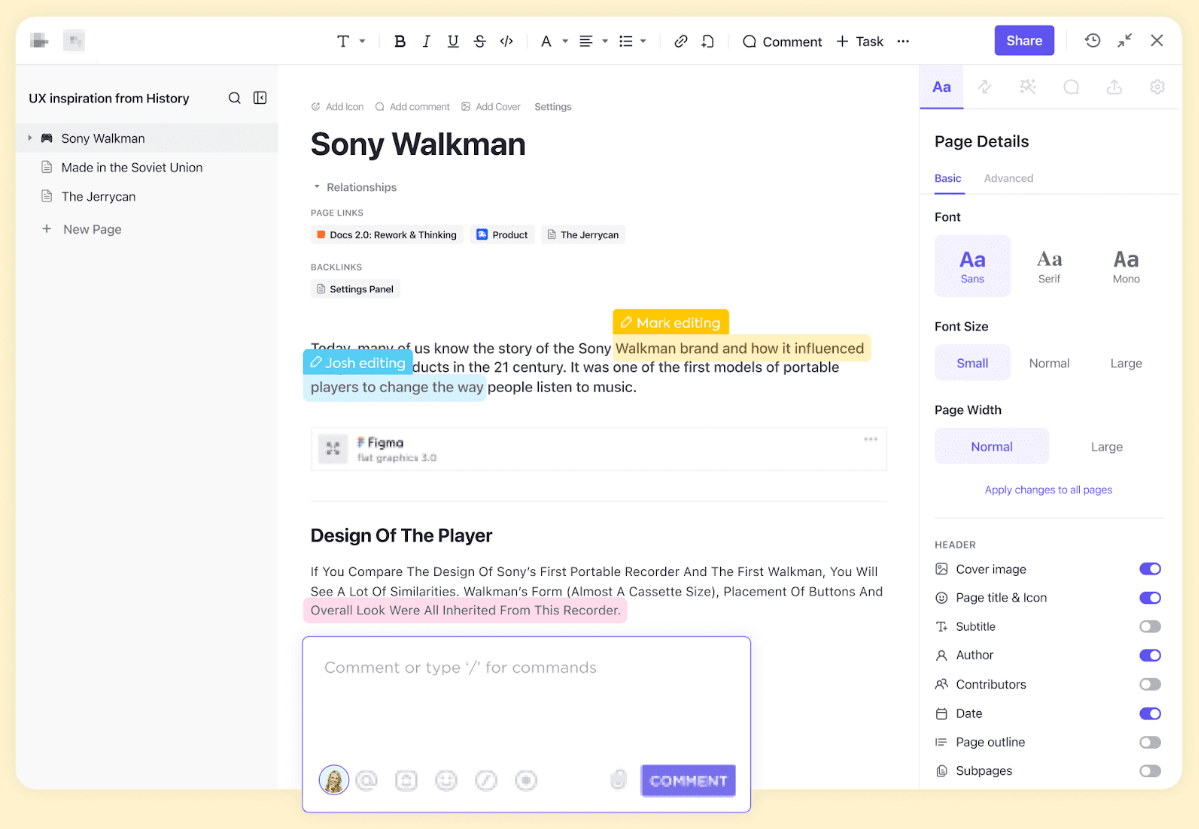
Task: Toggle bold formatting in the toolbar
Action: click(400, 41)
